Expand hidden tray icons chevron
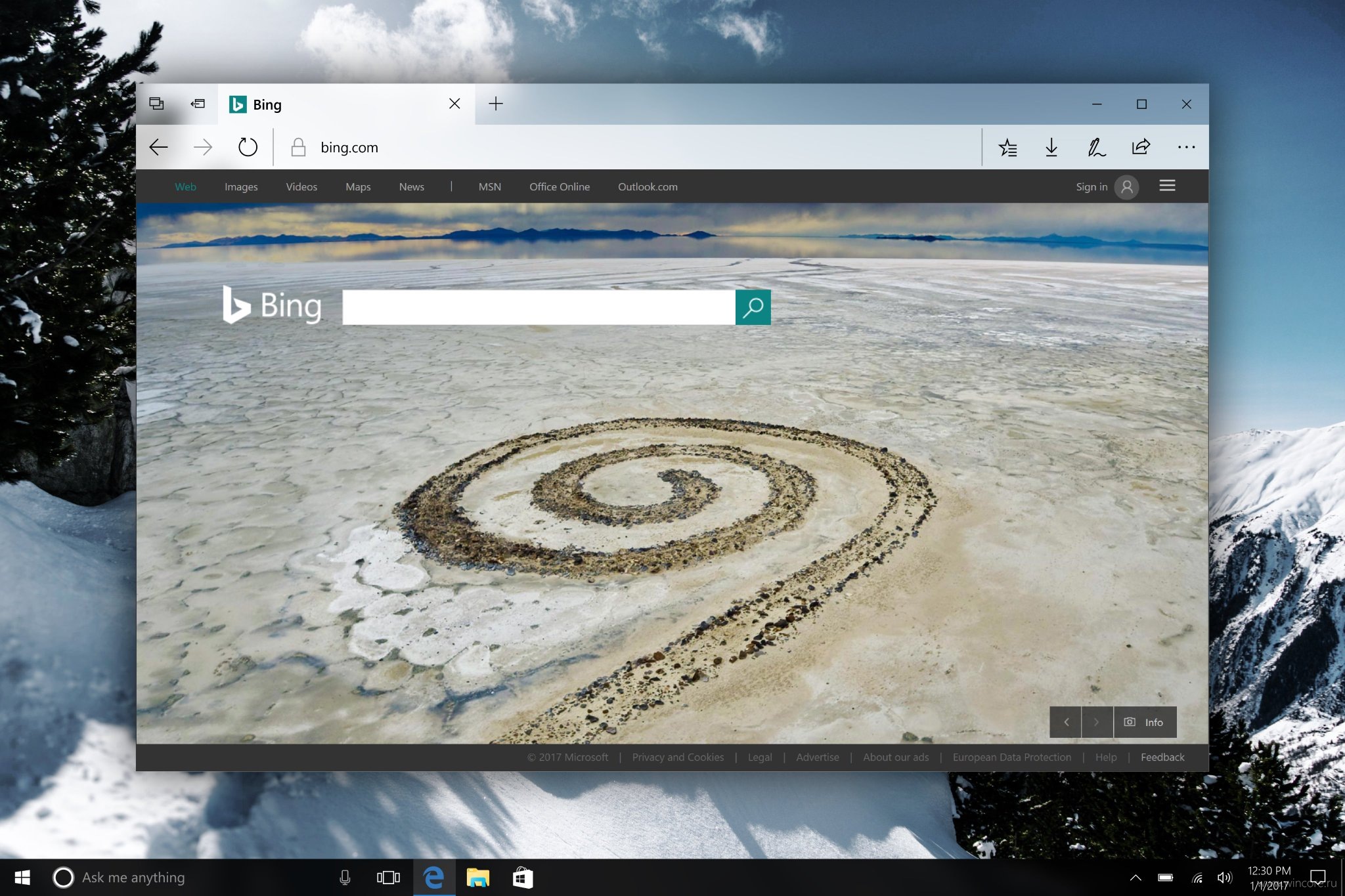1345x896 pixels. click(x=1135, y=878)
